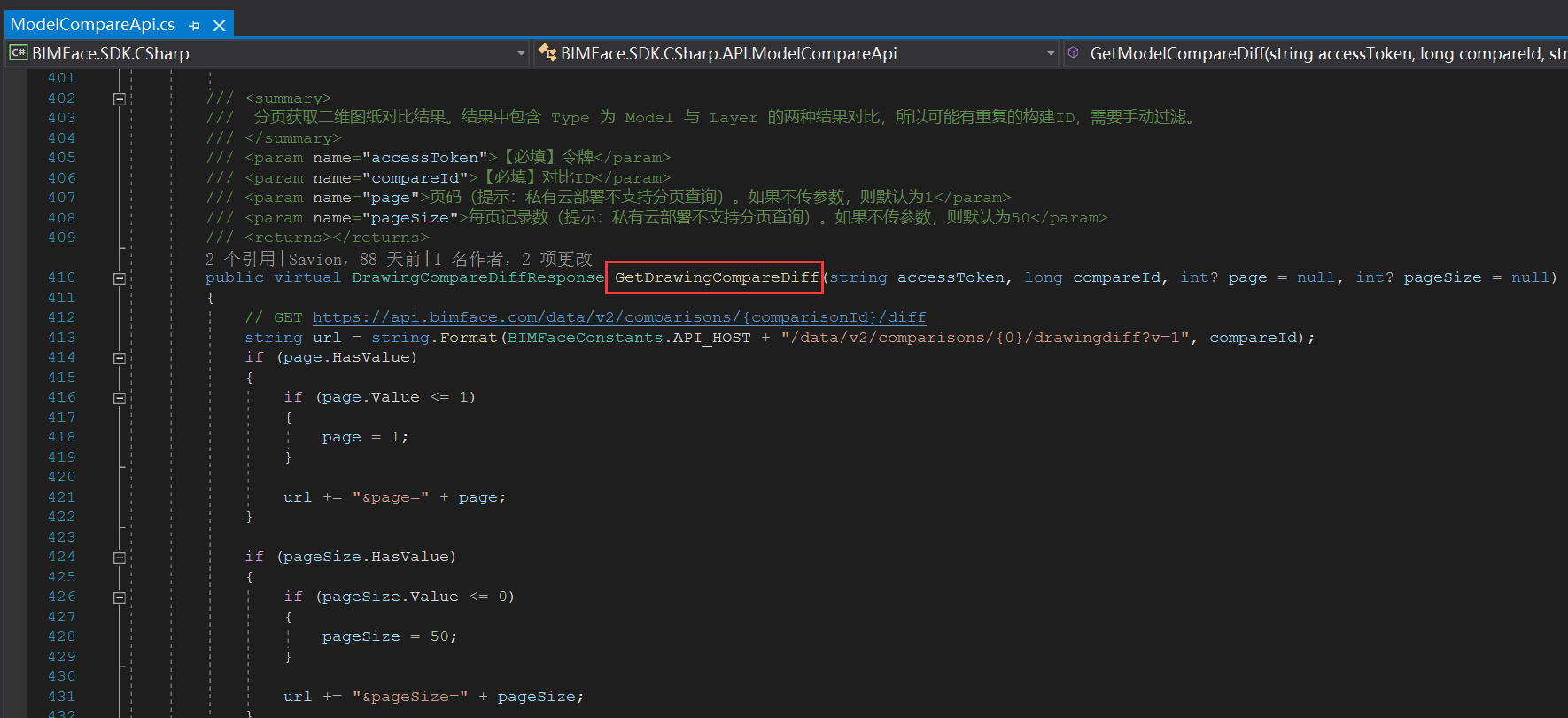
Task: Click line number 410 in the gutter
Action: [x=61, y=277]
